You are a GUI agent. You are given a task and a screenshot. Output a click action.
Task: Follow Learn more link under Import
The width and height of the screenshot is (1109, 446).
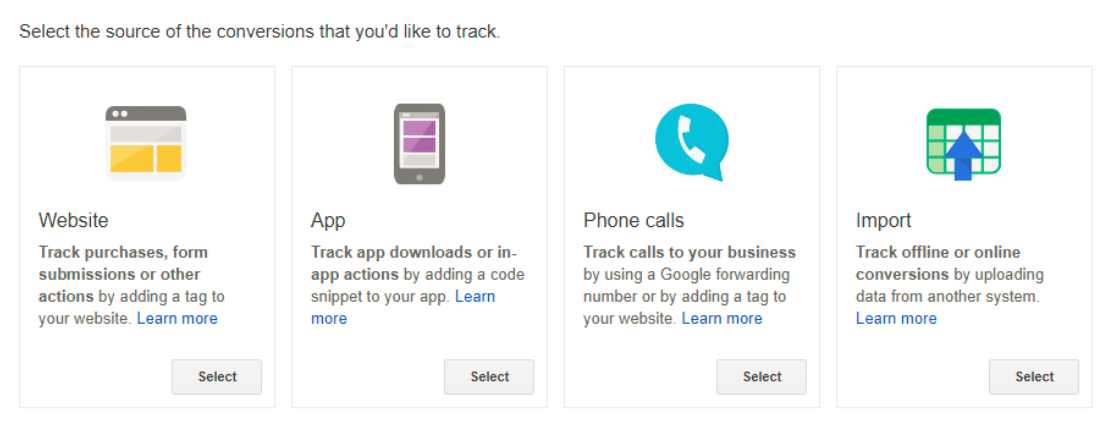point(896,318)
